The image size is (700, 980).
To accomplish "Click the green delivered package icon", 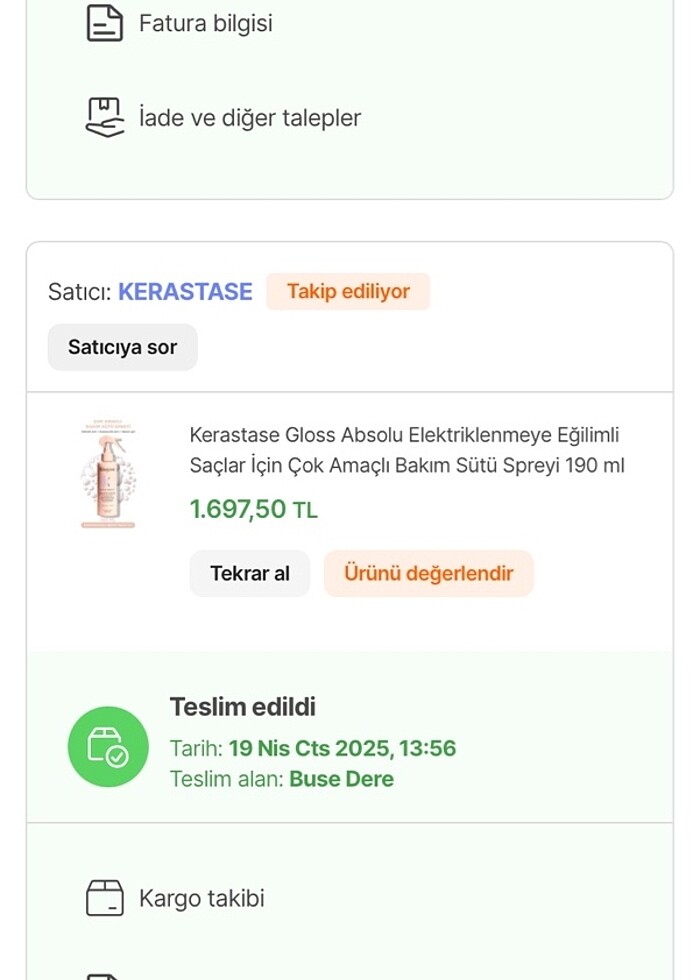I will point(108,747).
